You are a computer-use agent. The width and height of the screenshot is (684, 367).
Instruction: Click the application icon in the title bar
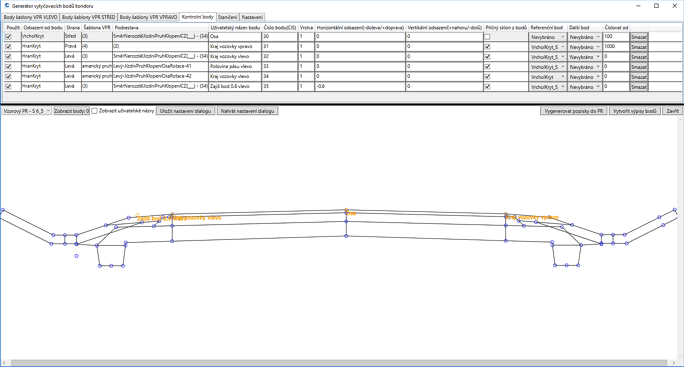click(x=6, y=6)
